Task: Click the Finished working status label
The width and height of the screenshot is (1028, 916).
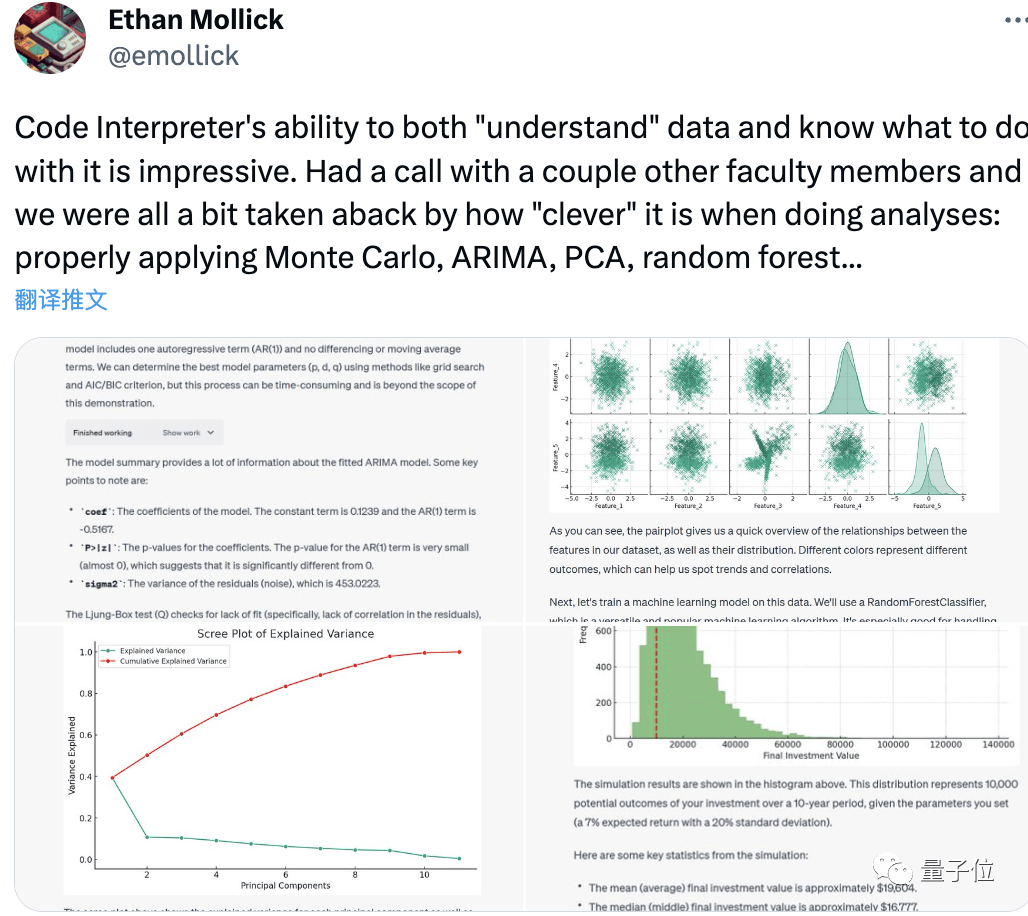Action: click(102, 433)
